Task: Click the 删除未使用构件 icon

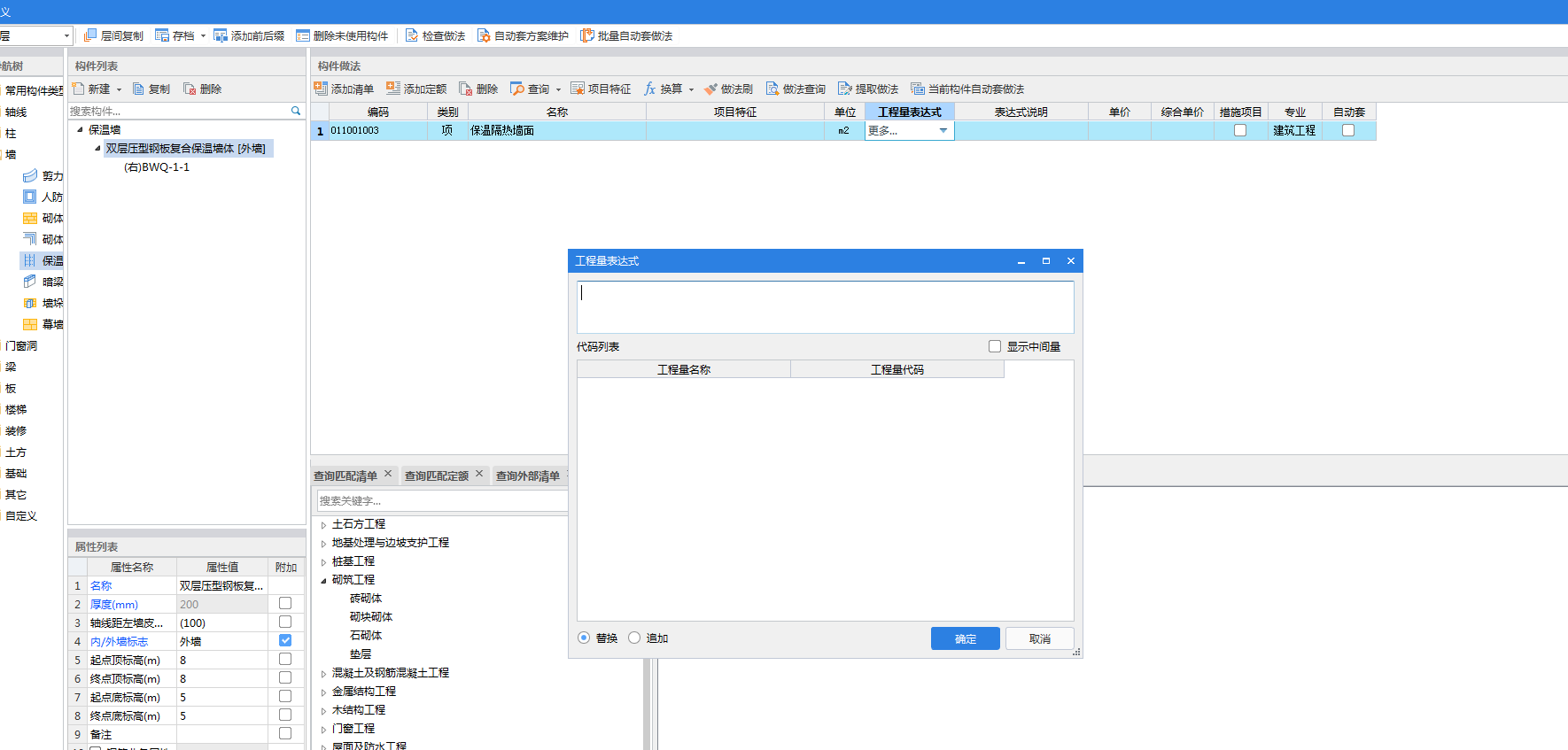Action: [303, 35]
